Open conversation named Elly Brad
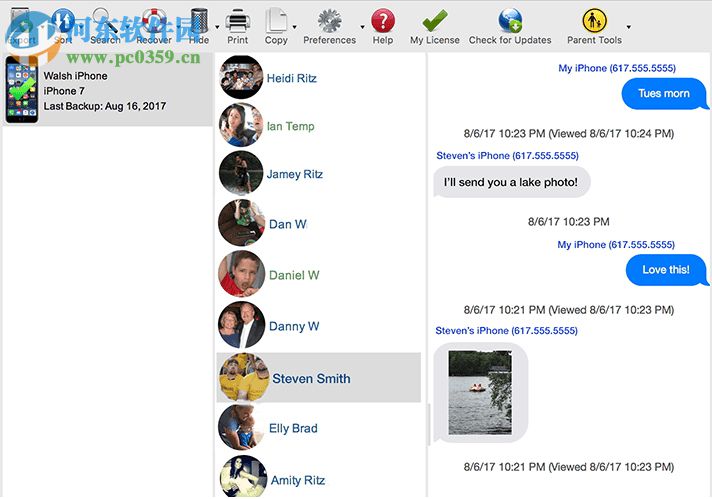Screen dimensions: 712x499 (293, 428)
